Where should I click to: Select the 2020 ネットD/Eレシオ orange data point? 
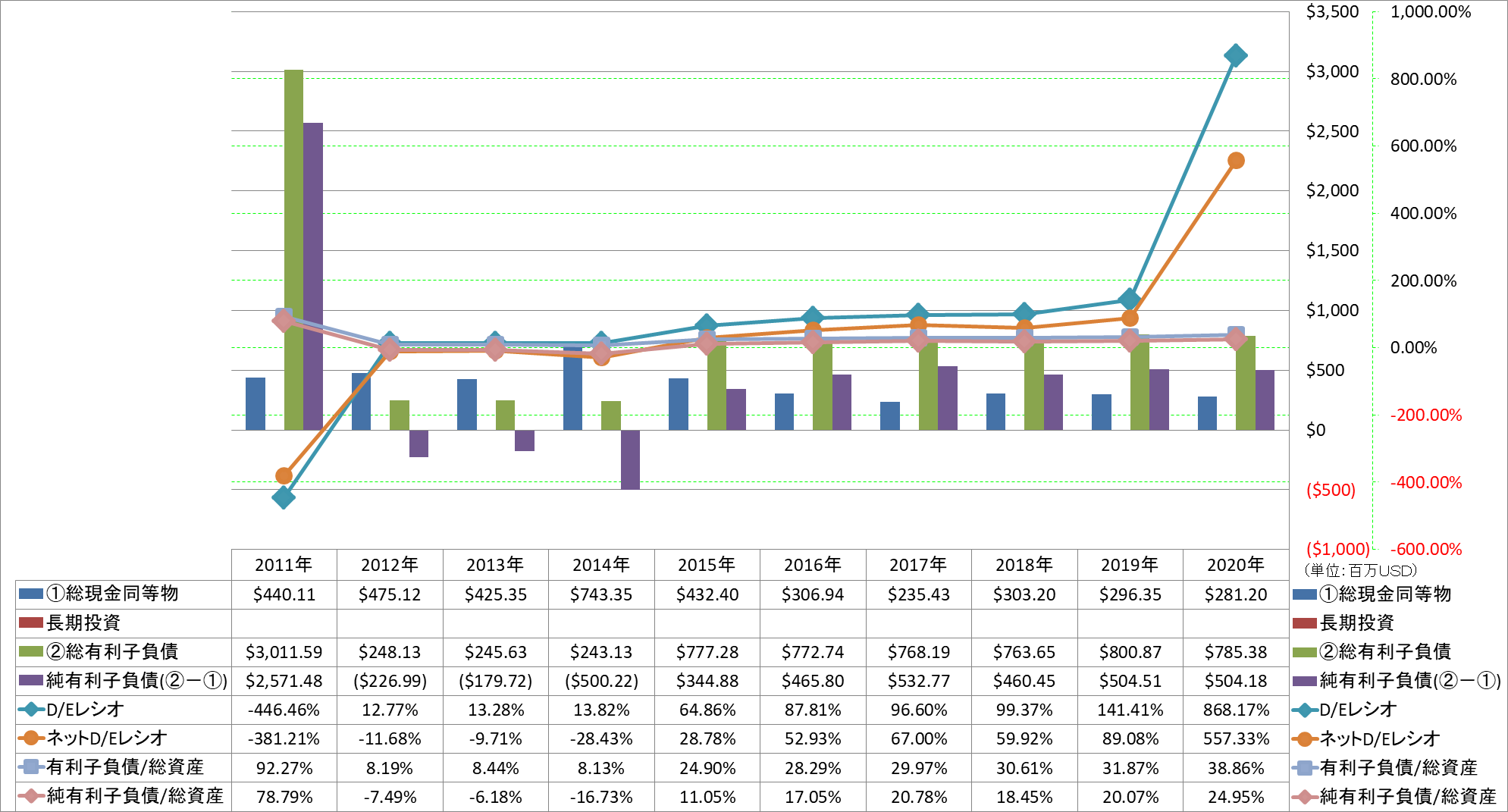pos(1236,160)
